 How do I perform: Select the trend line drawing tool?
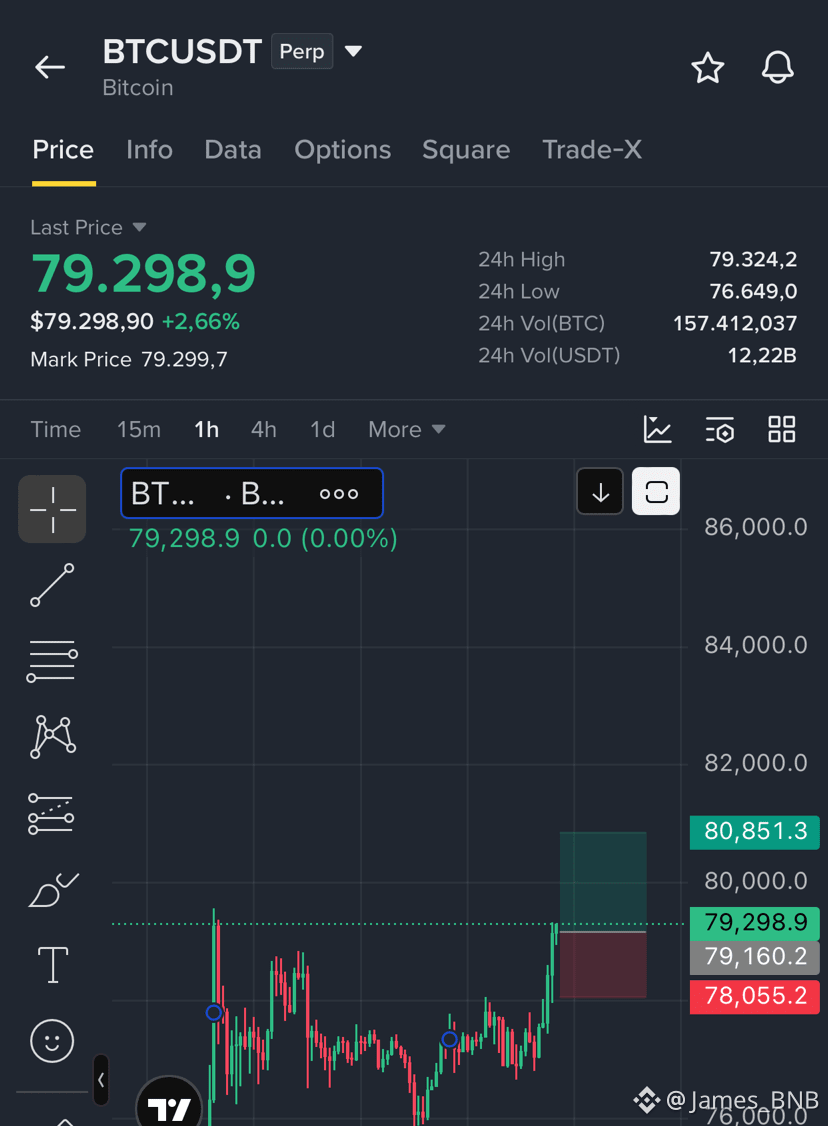[x=52, y=585]
